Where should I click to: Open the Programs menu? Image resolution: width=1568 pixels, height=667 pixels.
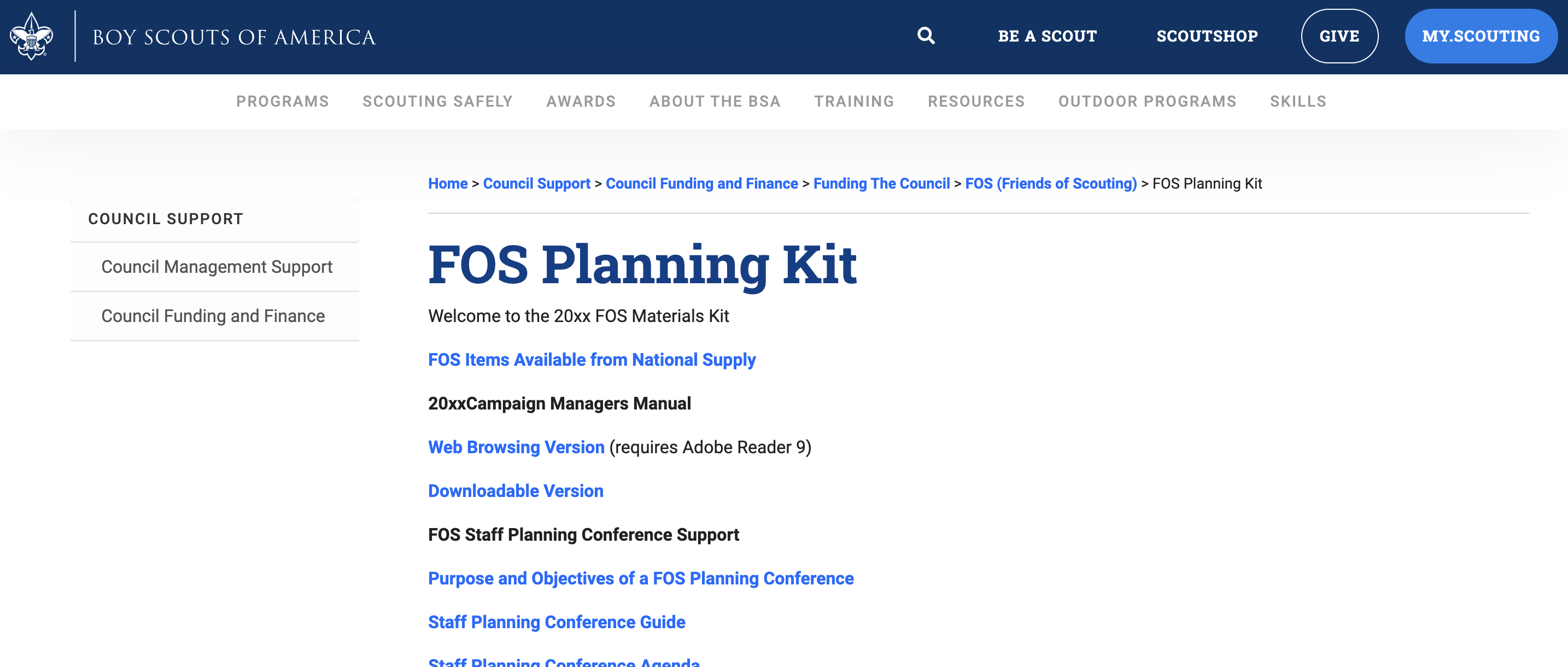click(283, 102)
